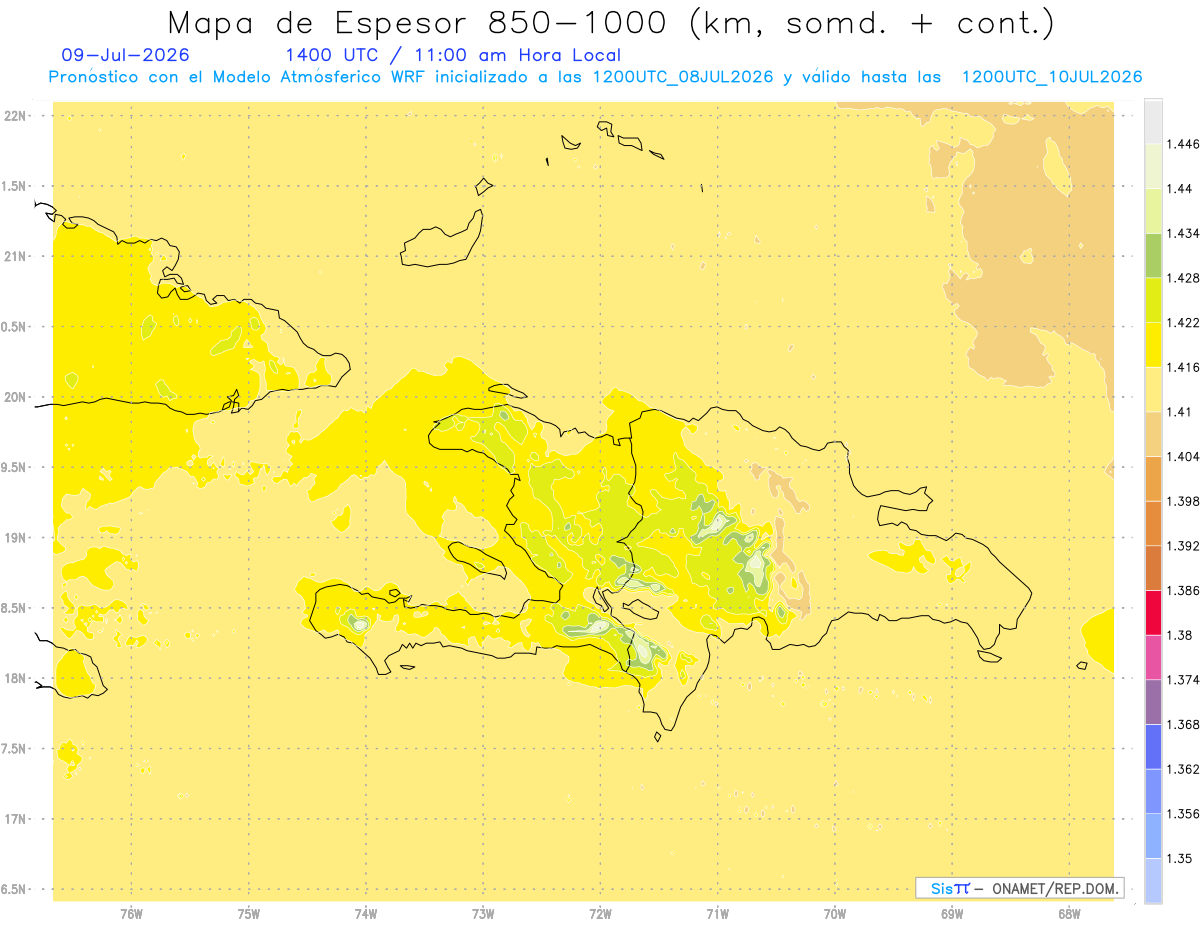Select the date label '09-Jul-2026'
This screenshot has height=927, width=1200.
point(125,56)
